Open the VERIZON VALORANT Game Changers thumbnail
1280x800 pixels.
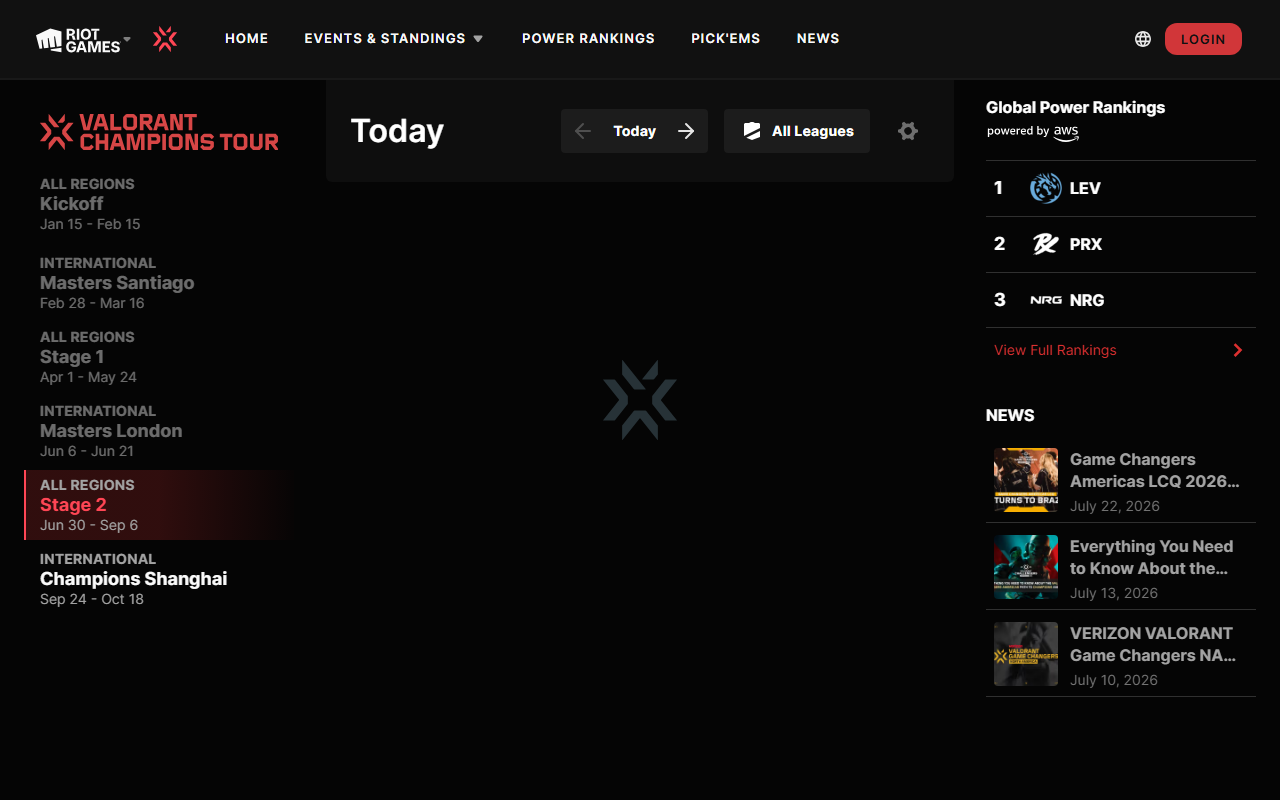1026,654
